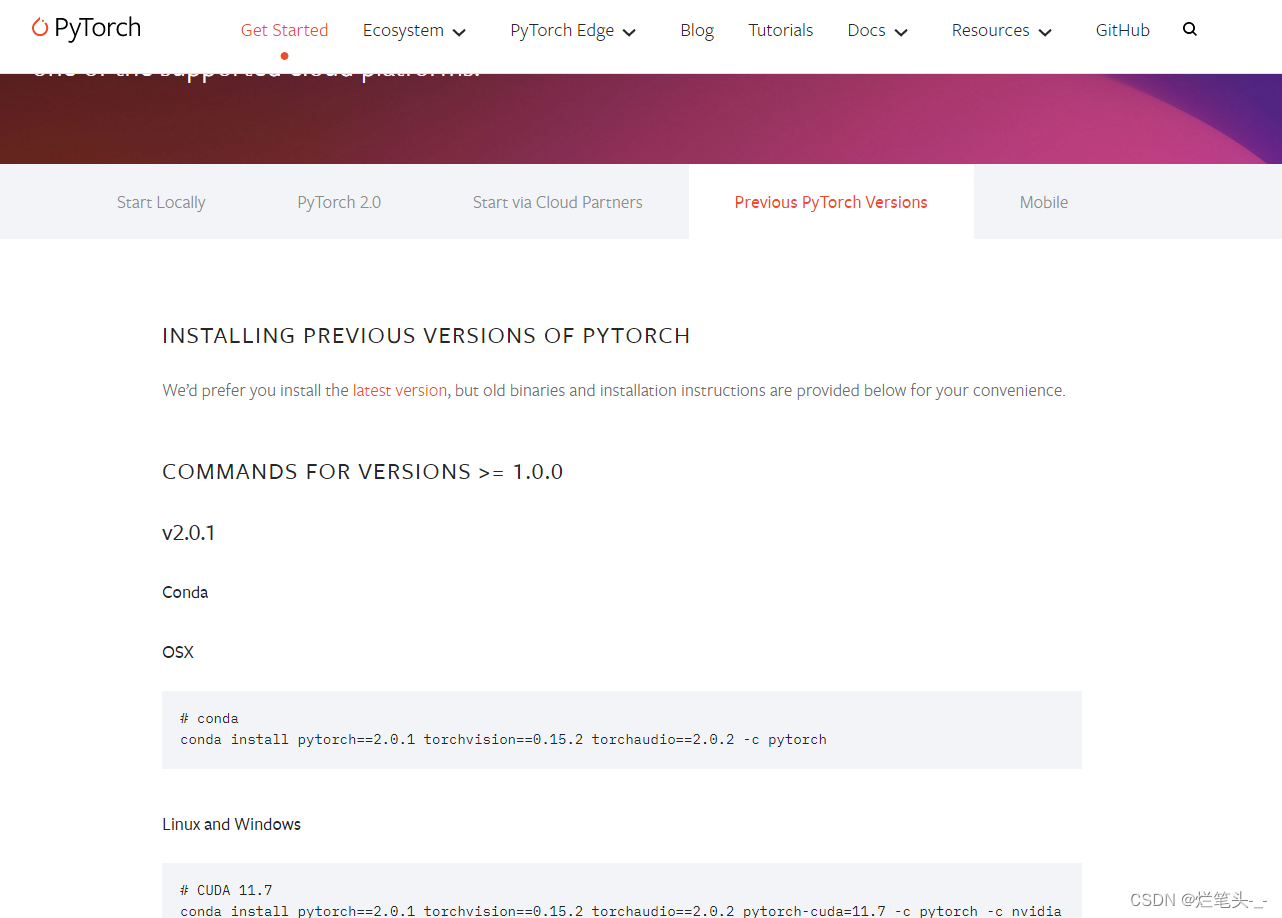Open the GitHub nav link
The height and width of the screenshot is (918, 1282).
1122,30
